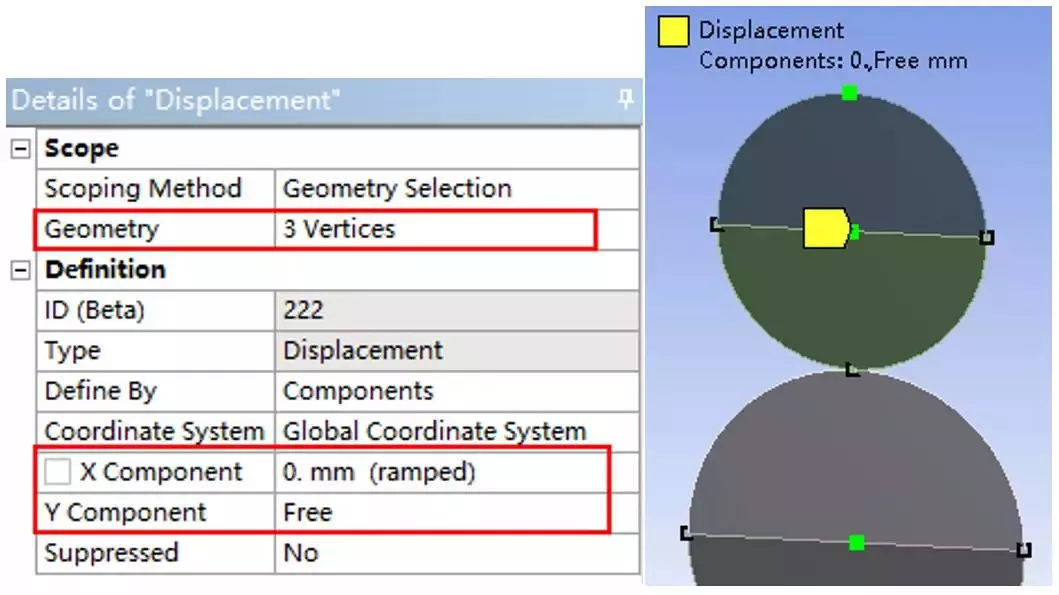This screenshot has width=1059, height=595.
Task: Click the Type row label
Action: tap(72, 351)
